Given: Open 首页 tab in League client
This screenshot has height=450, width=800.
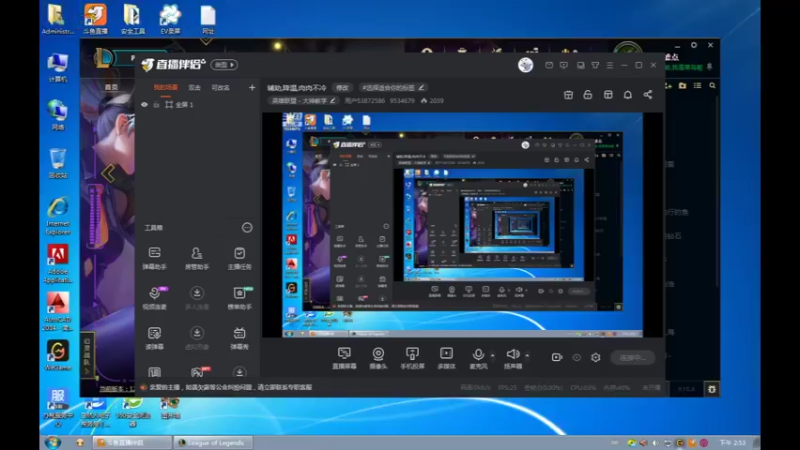Looking at the screenshot, I should 111,87.
